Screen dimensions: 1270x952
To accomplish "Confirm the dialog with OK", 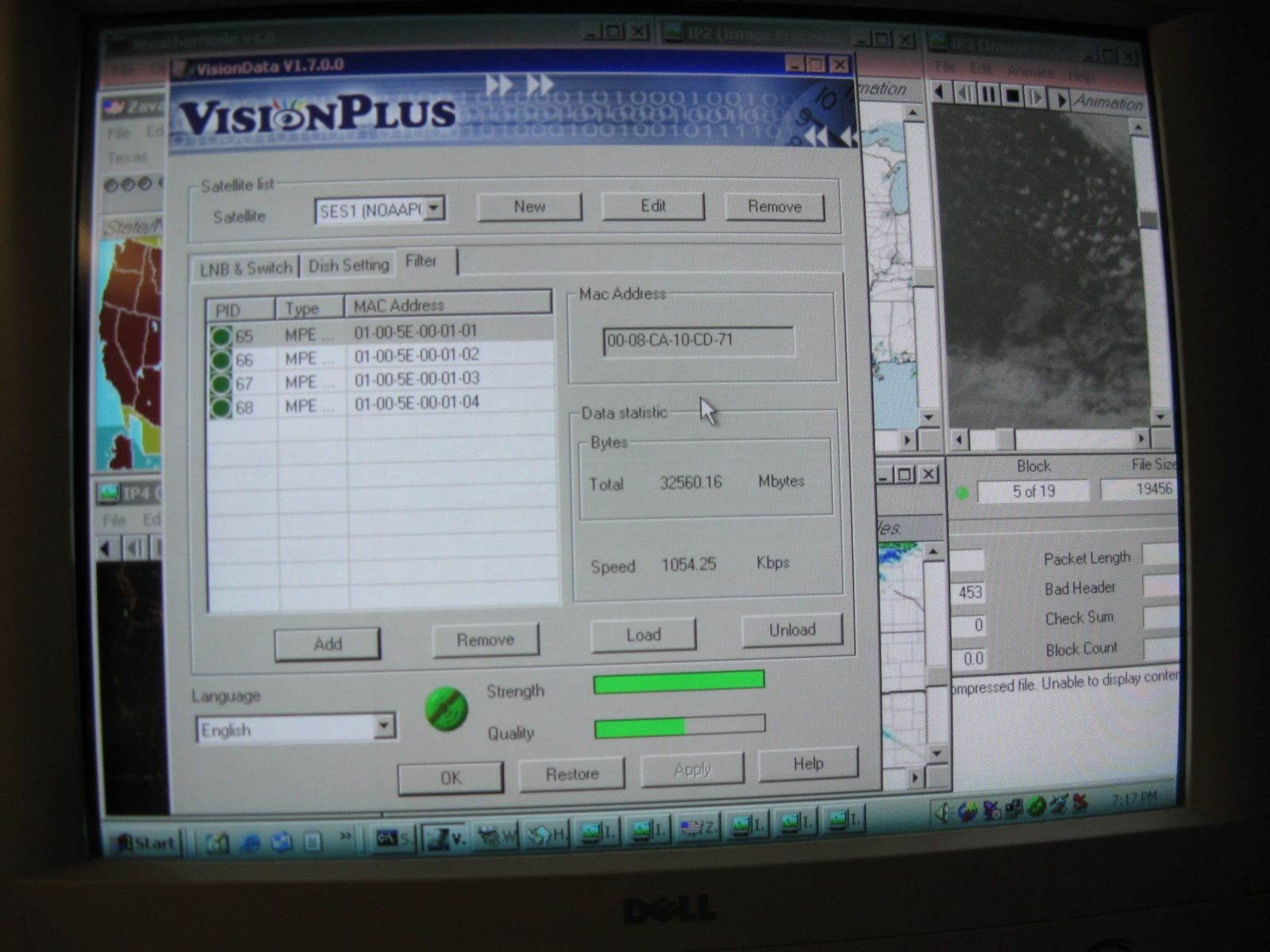I will click(x=451, y=778).
